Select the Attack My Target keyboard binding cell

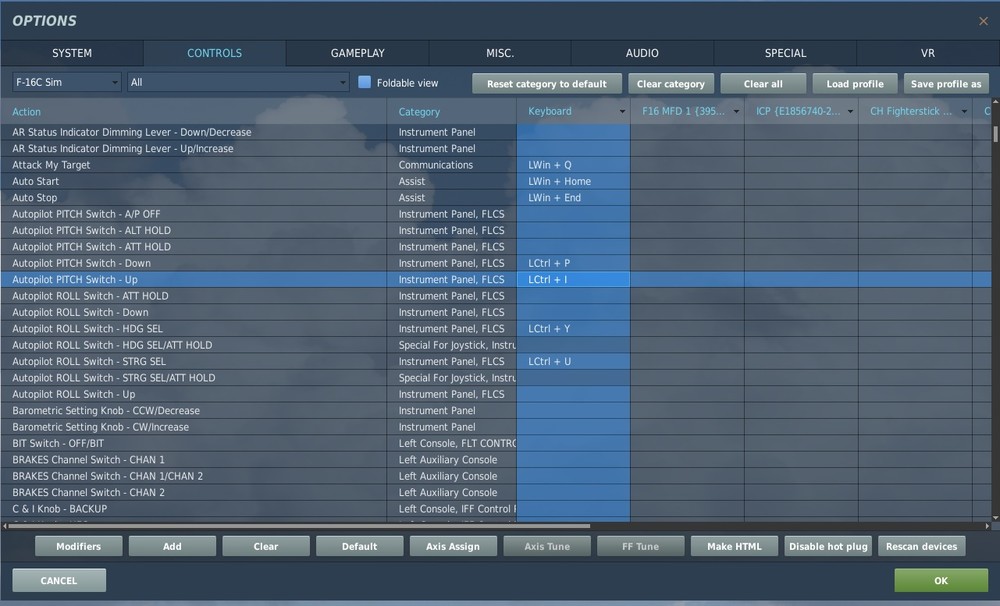[x=573, y=164]
